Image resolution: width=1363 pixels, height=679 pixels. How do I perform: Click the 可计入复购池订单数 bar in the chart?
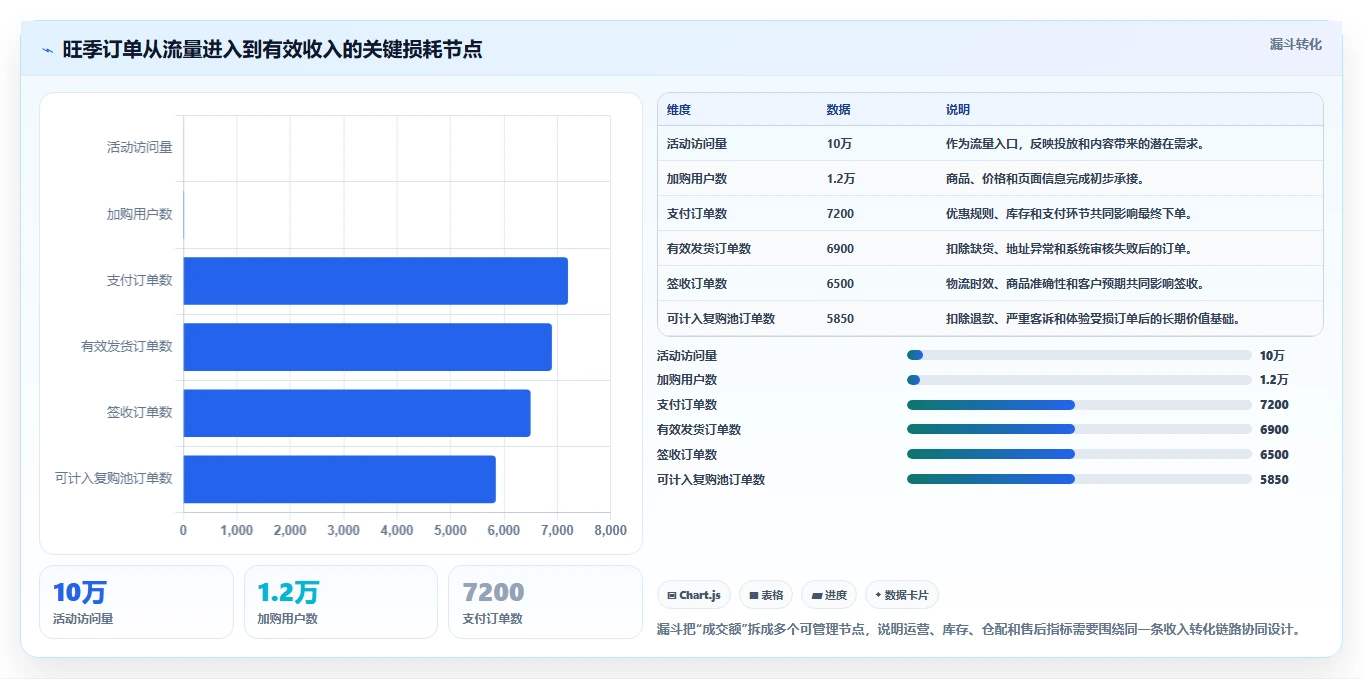point(339,479)
